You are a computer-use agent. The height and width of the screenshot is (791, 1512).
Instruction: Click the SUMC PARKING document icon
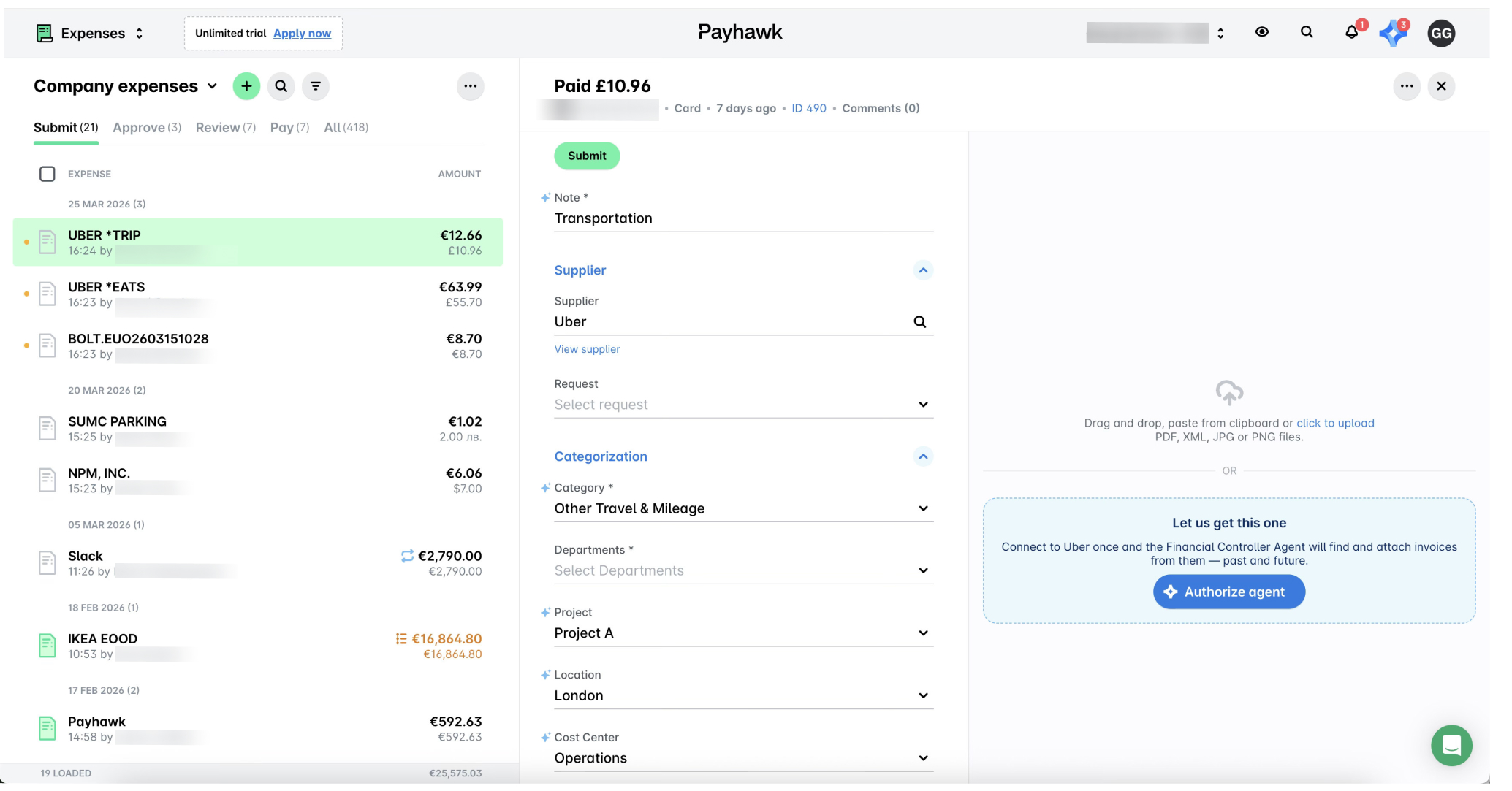point(48,429)
